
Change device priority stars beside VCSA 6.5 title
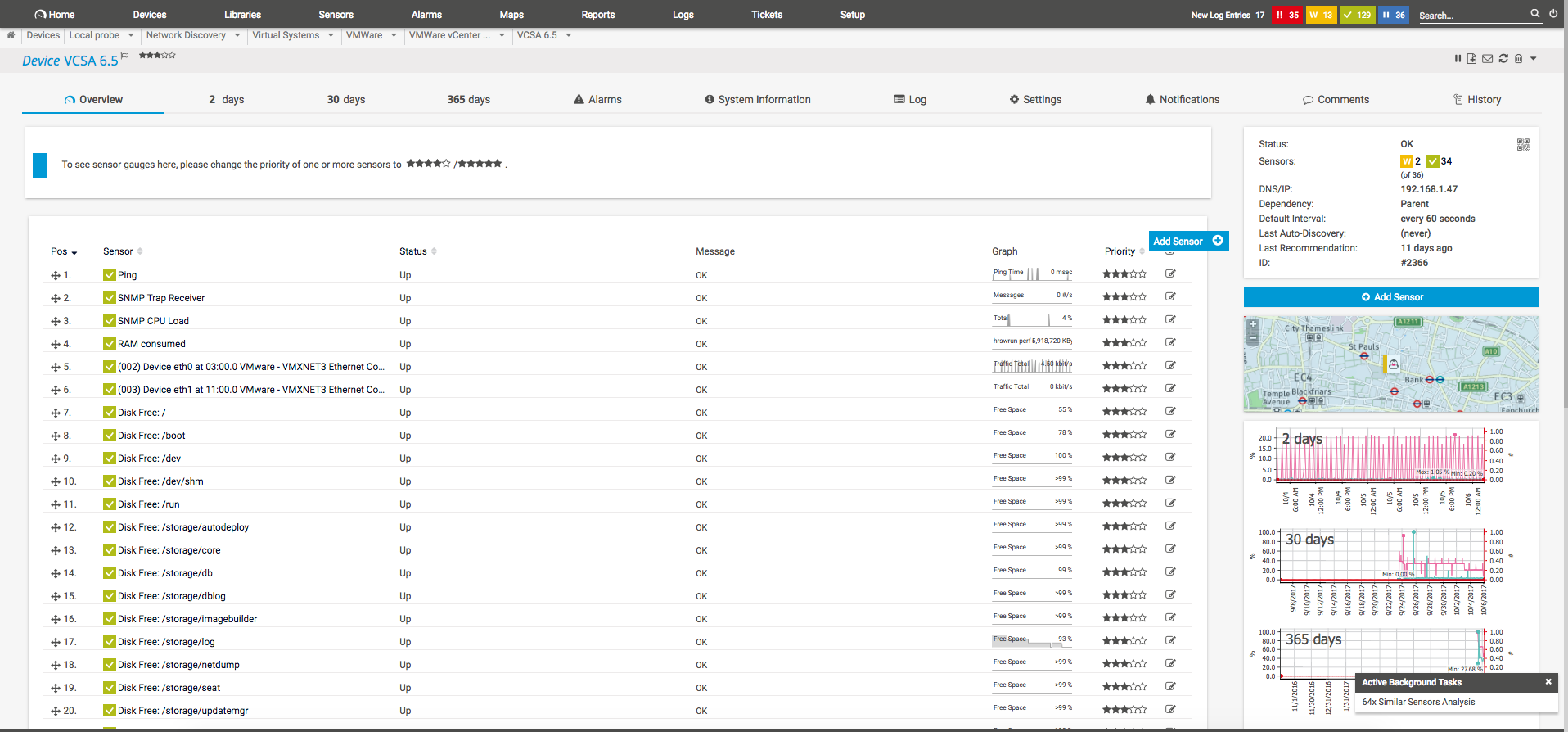[x=157, y=55]
